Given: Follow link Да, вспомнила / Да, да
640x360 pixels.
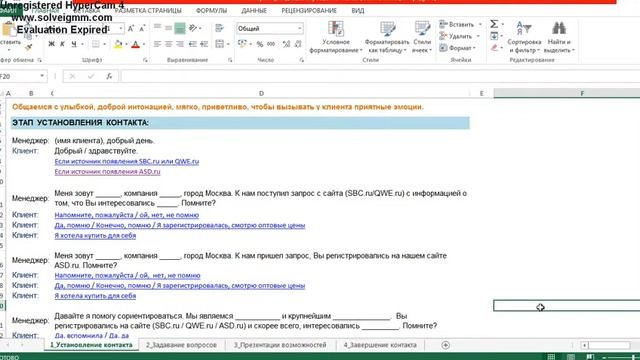Looking at the screenshot, I should [x=91, y=336].
